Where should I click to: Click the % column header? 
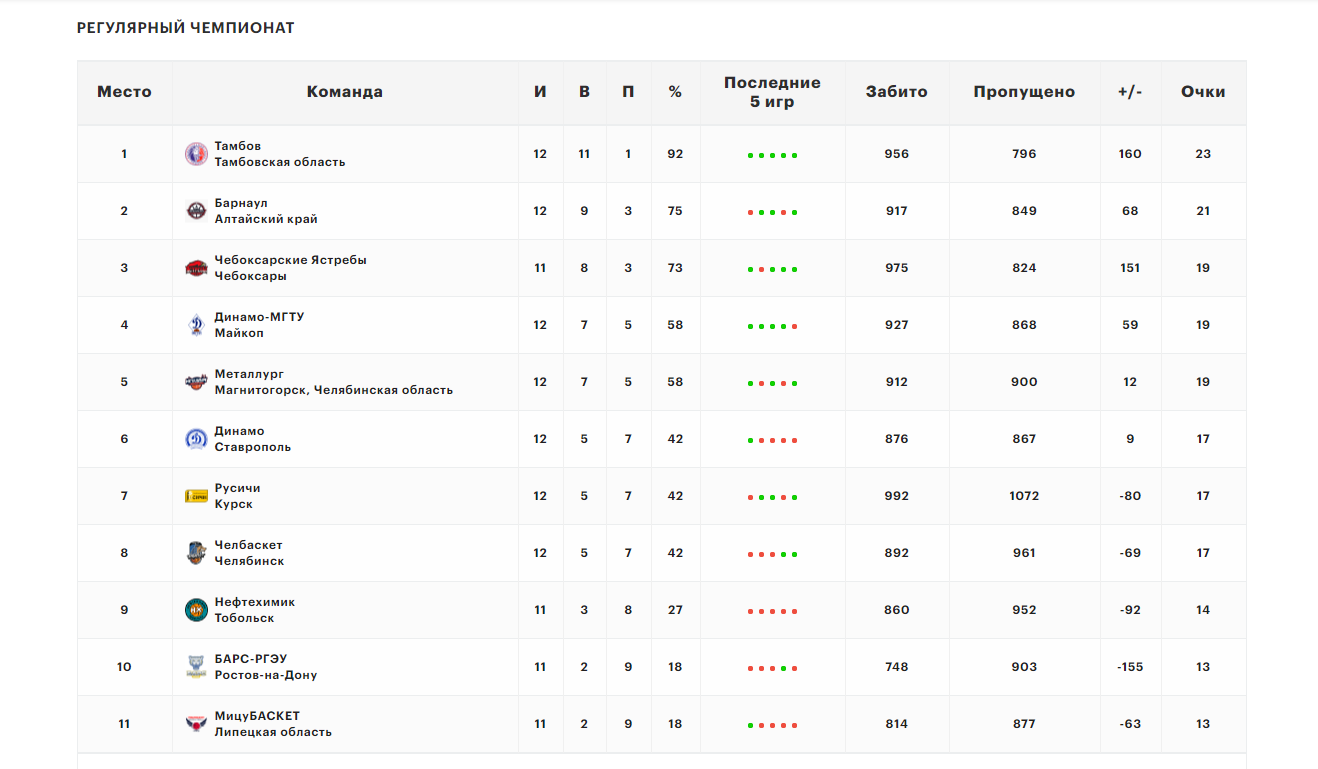(x=675, y=92)
